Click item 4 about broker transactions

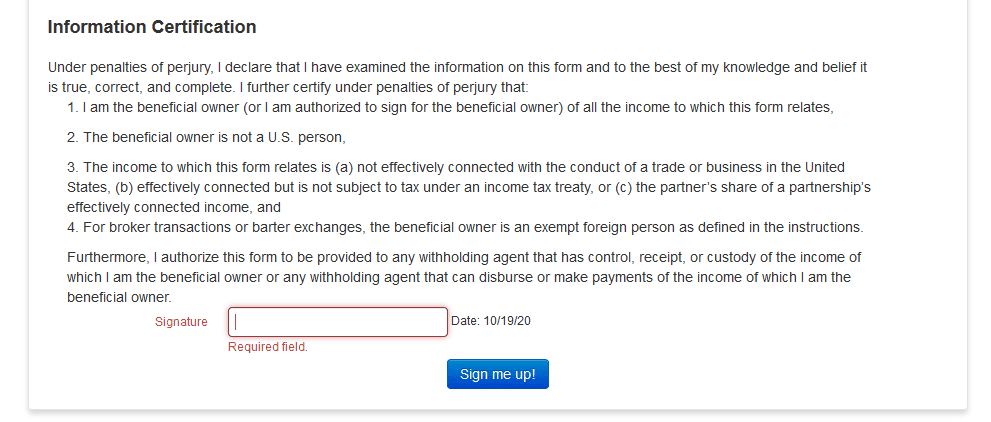pos(465,227)
